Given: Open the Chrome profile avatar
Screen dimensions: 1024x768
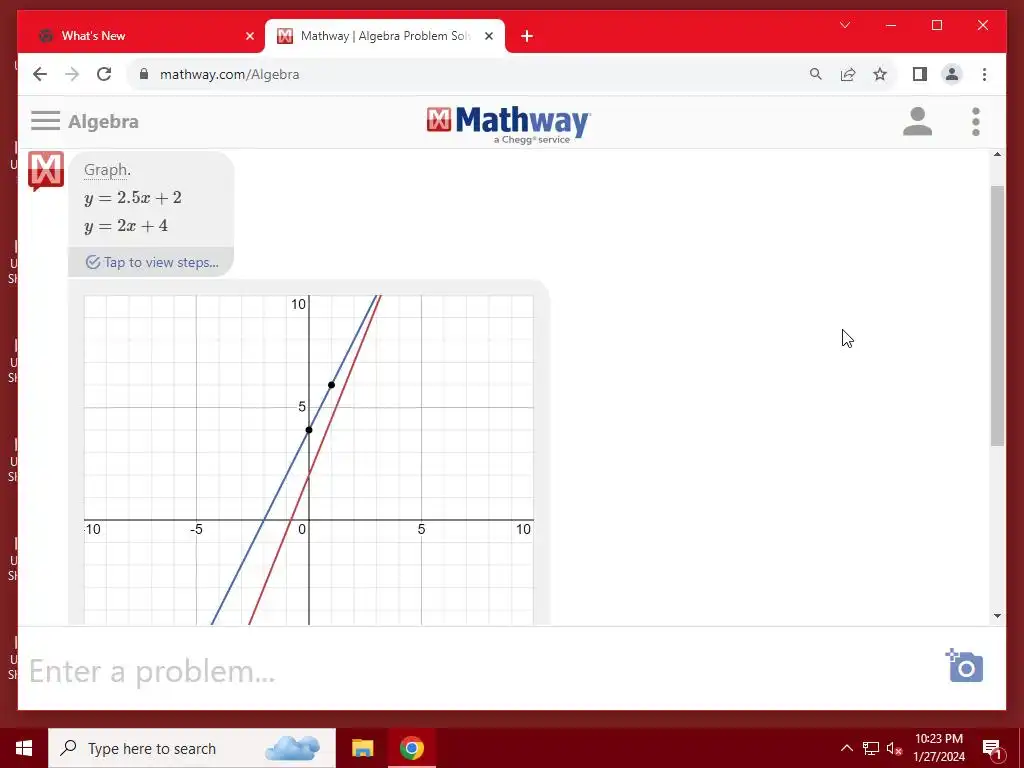Looking at the screenshot, I should (x=952, y=74).
